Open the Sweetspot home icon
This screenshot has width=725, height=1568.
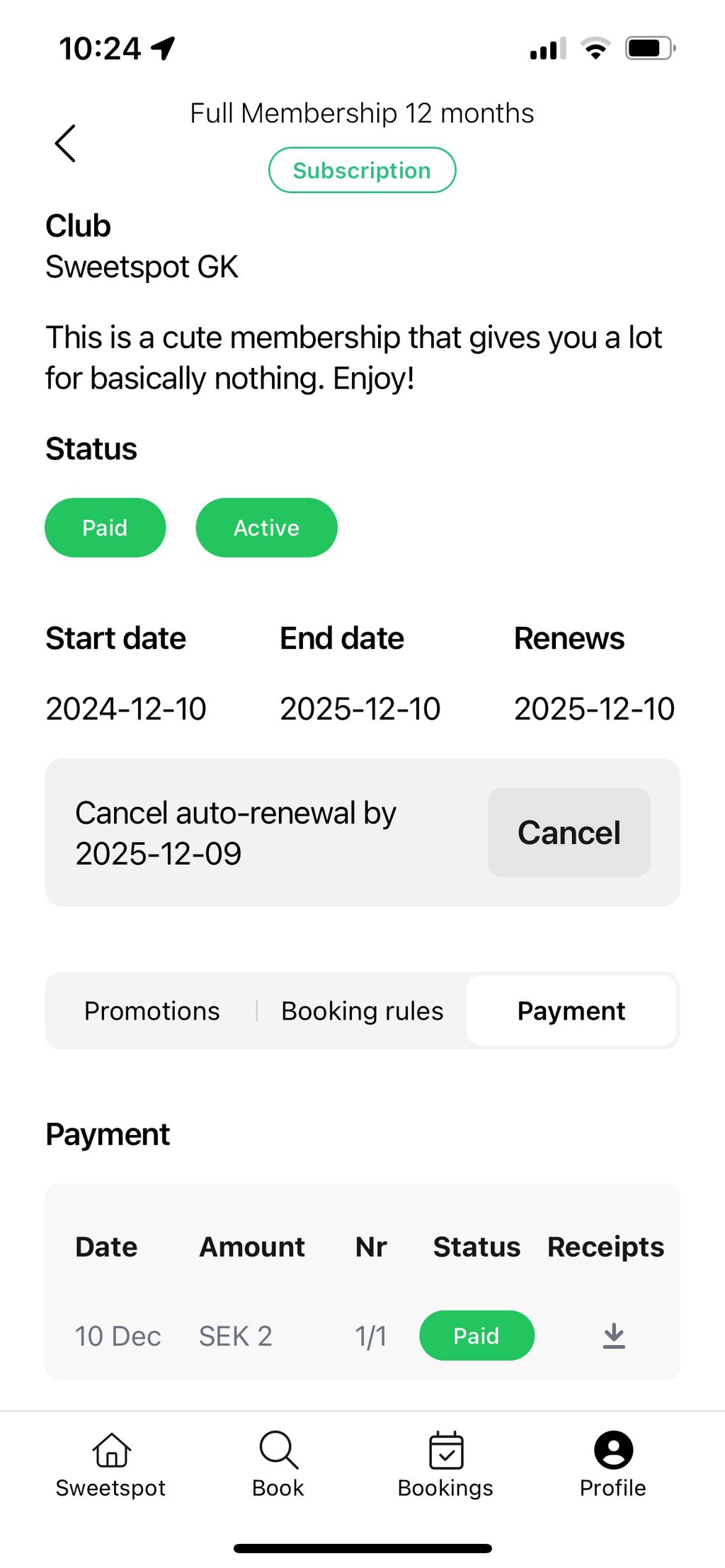[x=111, y=1450]
